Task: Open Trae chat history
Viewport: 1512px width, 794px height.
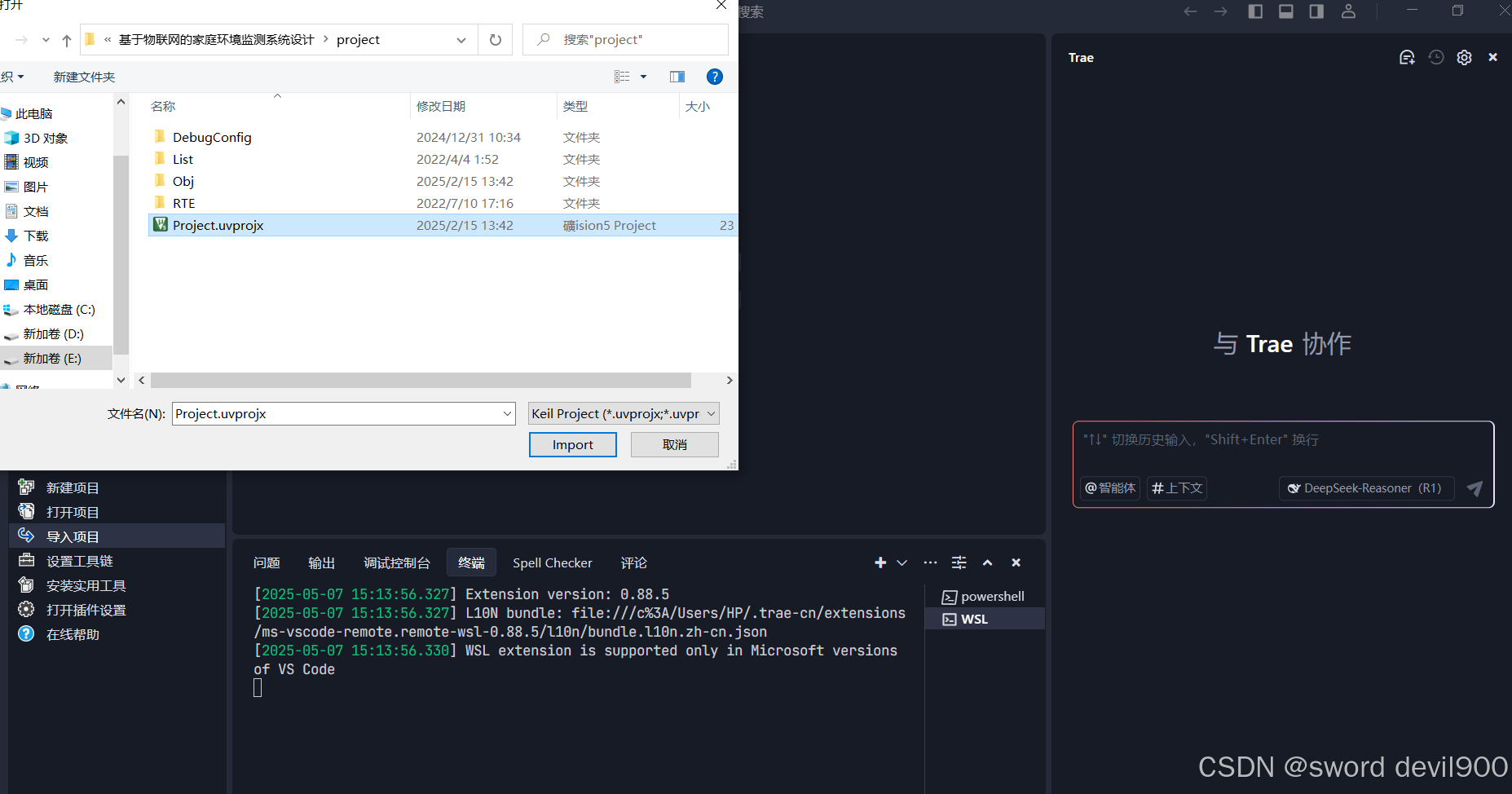Action: pyautogui.click(x=1436, y=58)
